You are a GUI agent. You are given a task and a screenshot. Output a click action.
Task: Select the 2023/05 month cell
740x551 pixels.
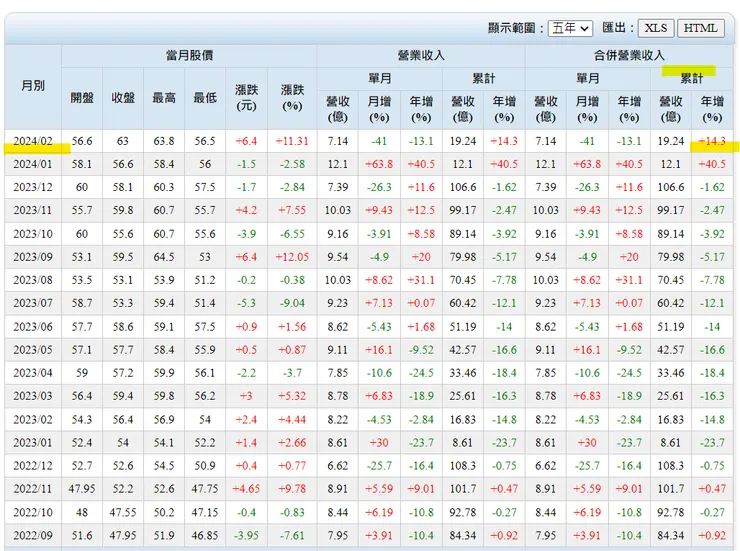point(33,350)
